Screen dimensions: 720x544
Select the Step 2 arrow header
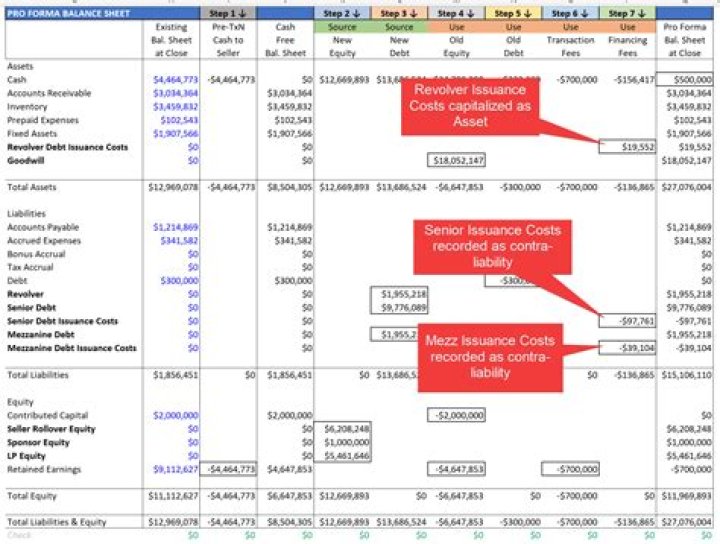[x=342, y=13]
